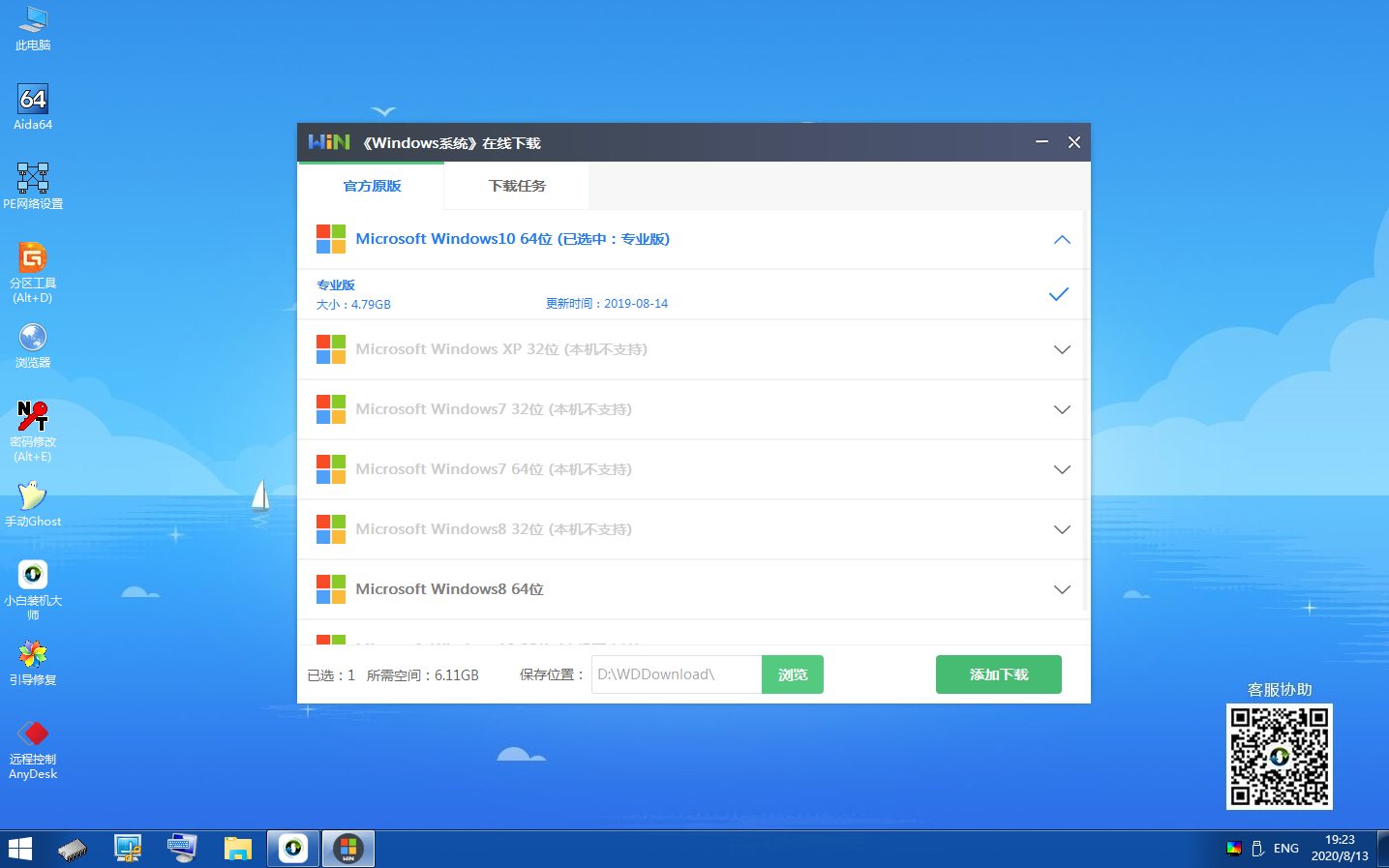Click the 更新时间：2019-08-14 text
The width and height of the screenshot is (1389, 868).
click(x=607, y=304)
